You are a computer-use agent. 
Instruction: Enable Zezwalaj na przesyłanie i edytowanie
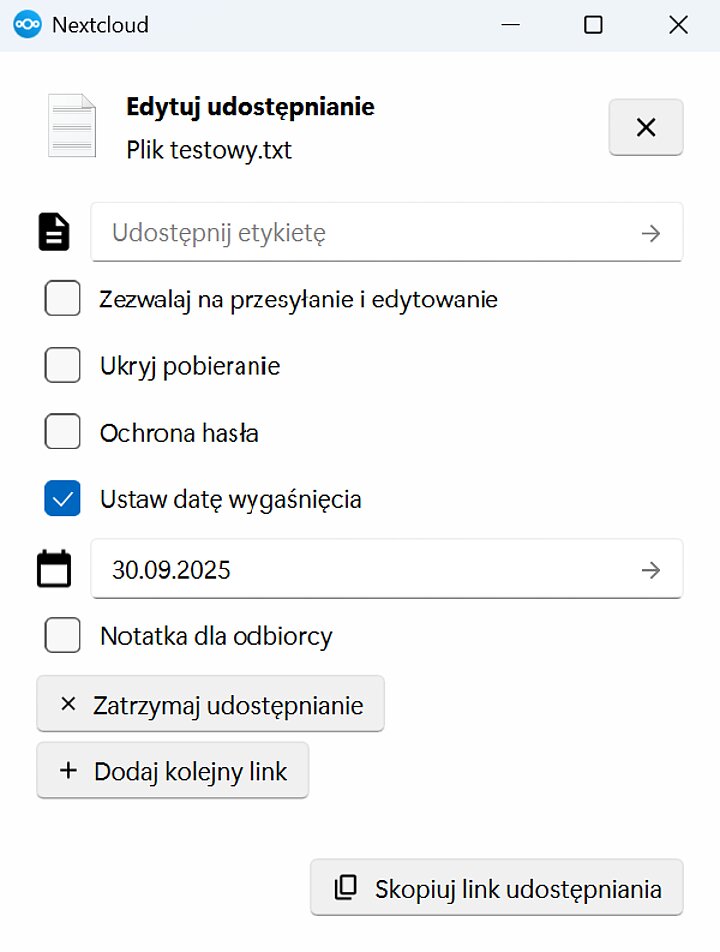click(x=62, y=298)
